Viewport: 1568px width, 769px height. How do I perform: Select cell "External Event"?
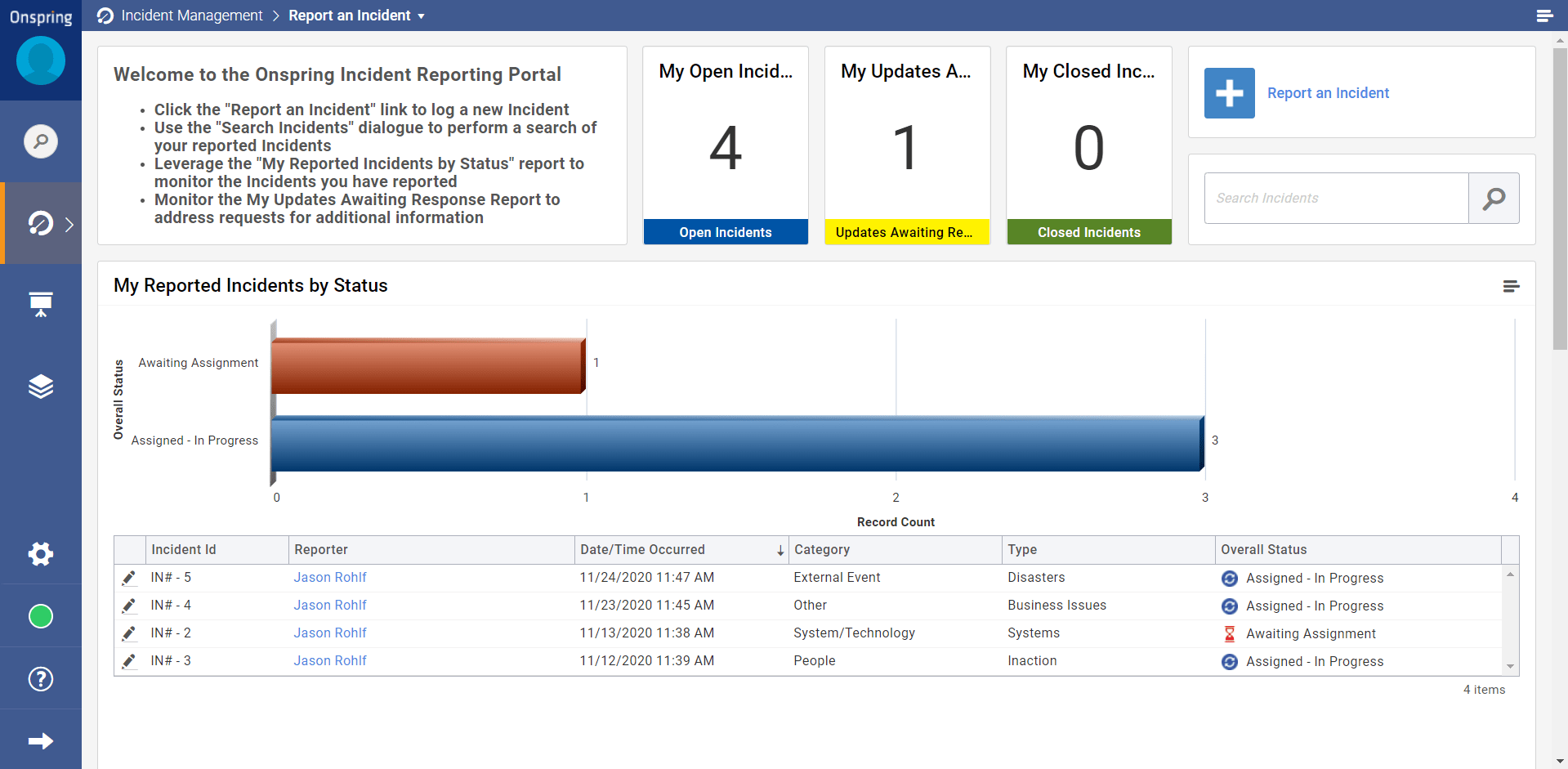click(896, 578)
